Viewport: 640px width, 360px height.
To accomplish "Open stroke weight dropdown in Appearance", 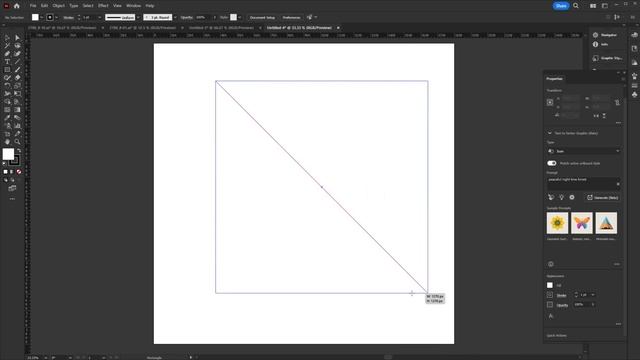I will (x=593, y=295).
